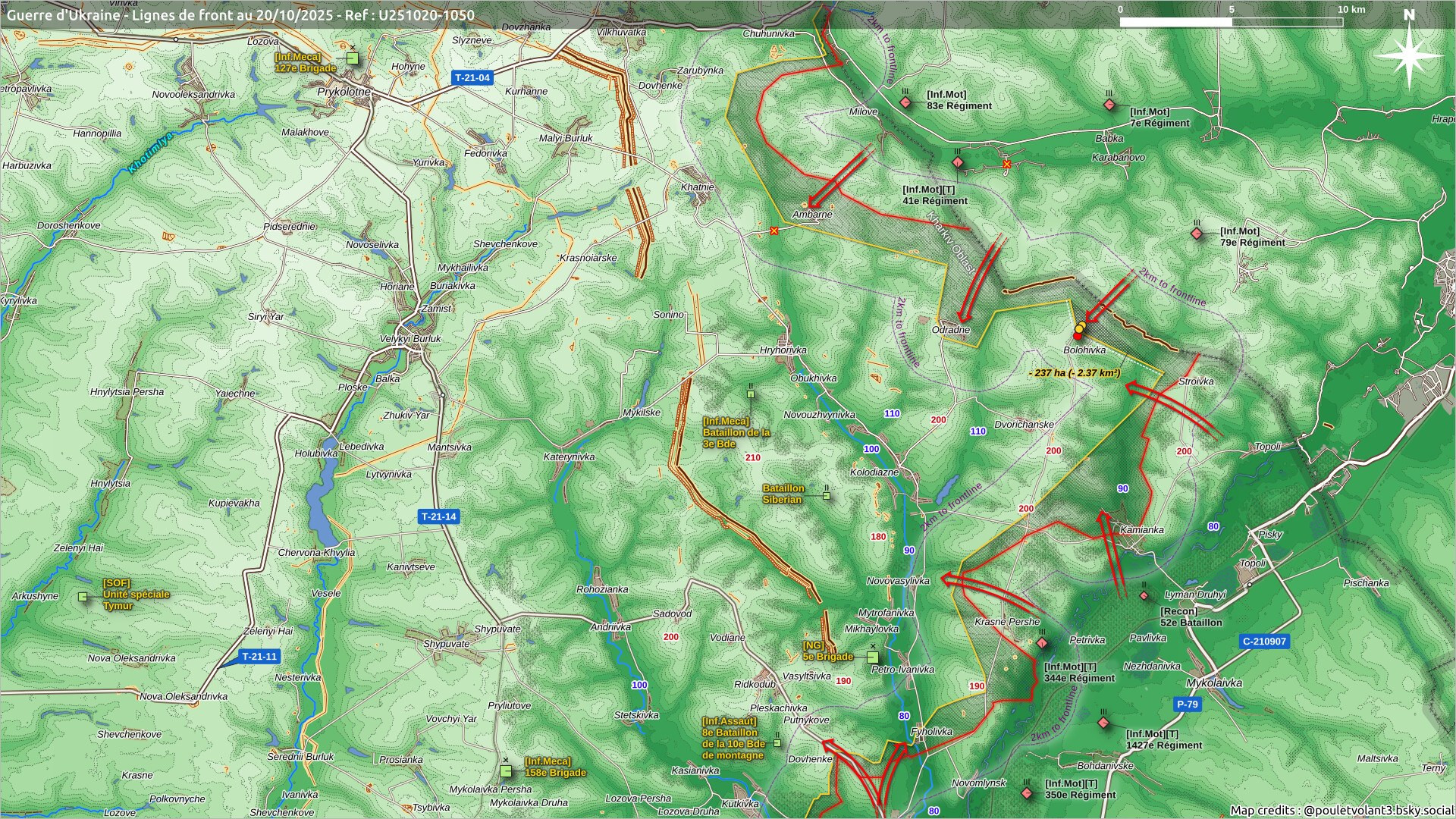The width and height of the screenshot is (1456, 819).
Task: Click the 83e Régiment red diamond marker
Action: coord(905,102)
